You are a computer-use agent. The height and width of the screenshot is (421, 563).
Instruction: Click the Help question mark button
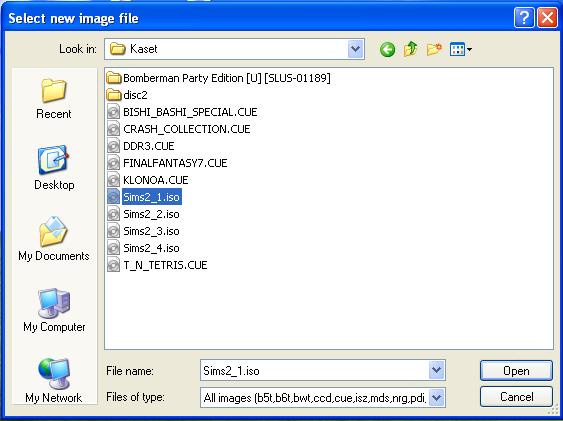coord(524,18)
